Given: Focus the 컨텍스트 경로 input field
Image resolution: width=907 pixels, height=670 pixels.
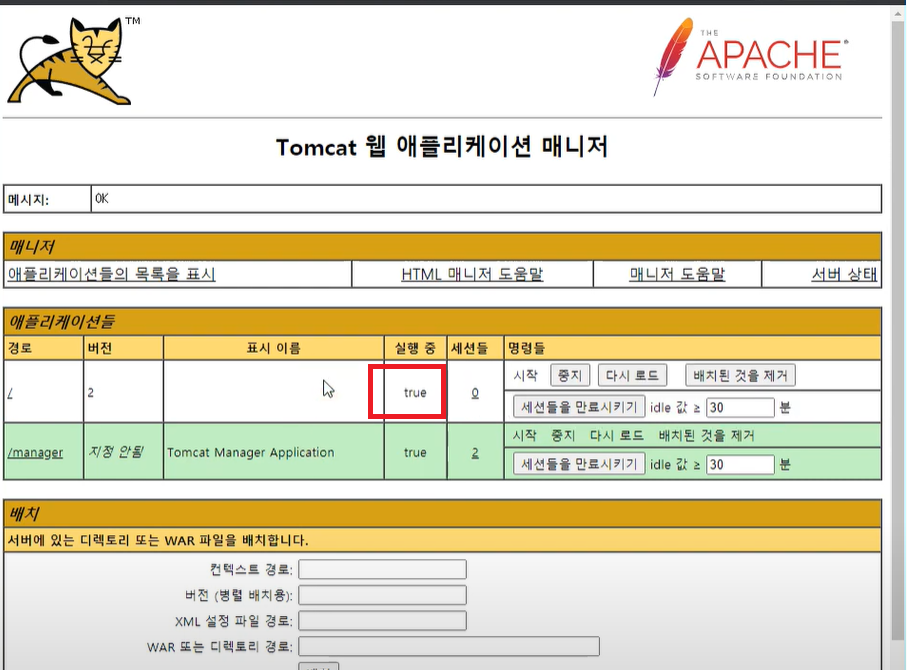Looking at the screenshot, I should point(382,569).
